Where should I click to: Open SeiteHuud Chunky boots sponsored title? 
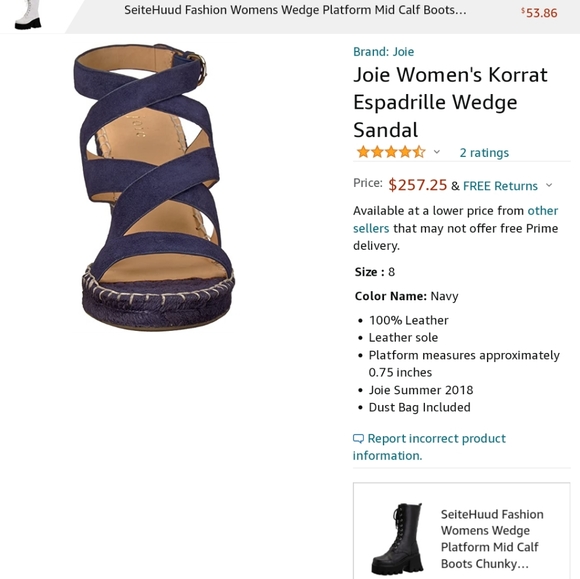coord(492,539)
